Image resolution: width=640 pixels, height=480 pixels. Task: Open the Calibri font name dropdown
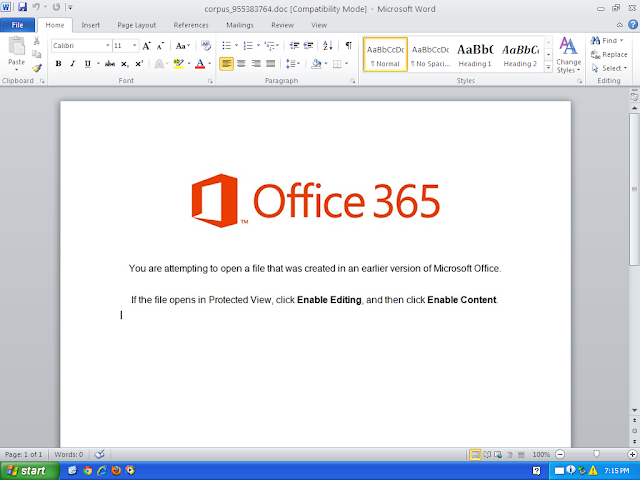pos(107,46)
